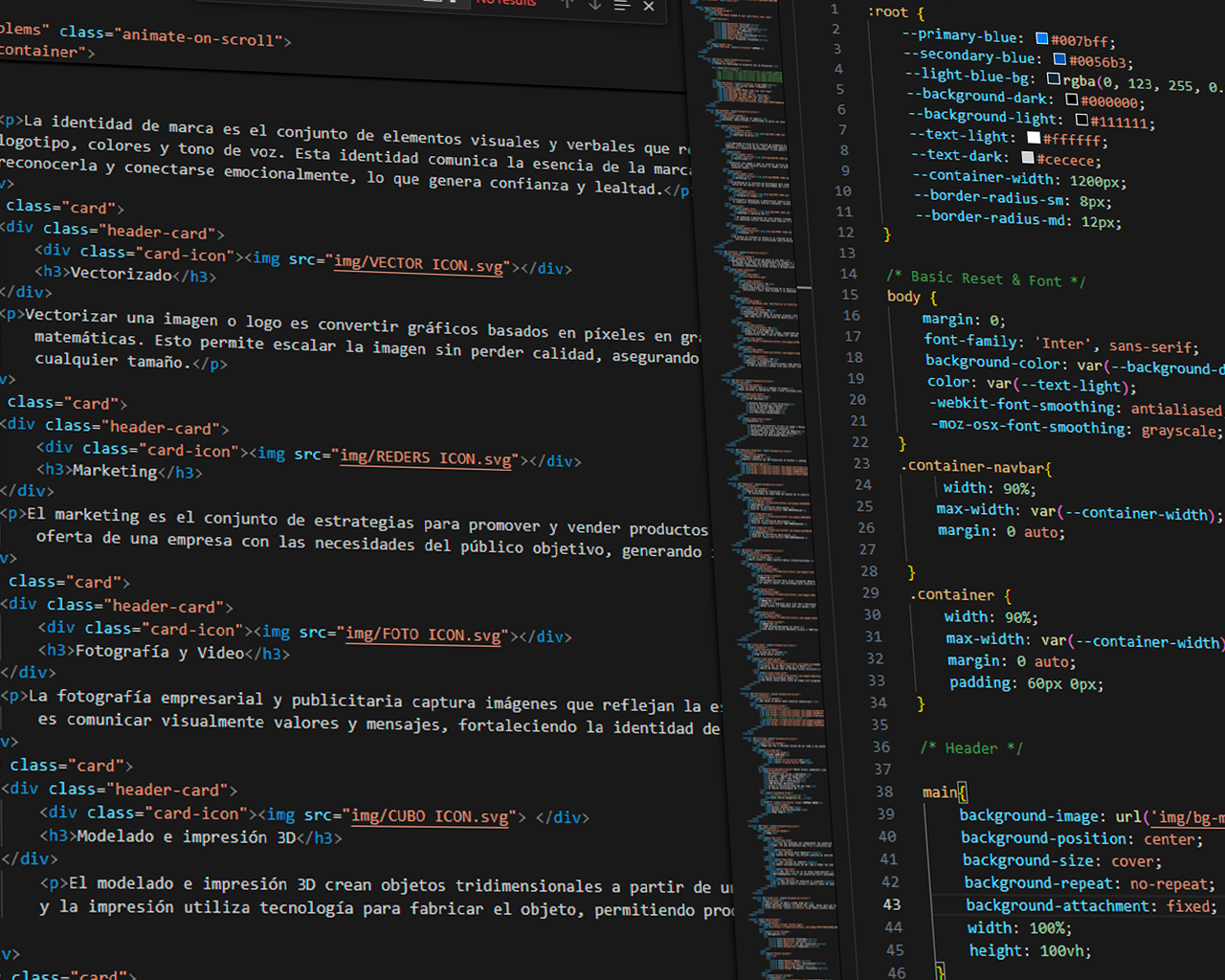Open the img/FOTO ICON.svg path link

(423, 634)
